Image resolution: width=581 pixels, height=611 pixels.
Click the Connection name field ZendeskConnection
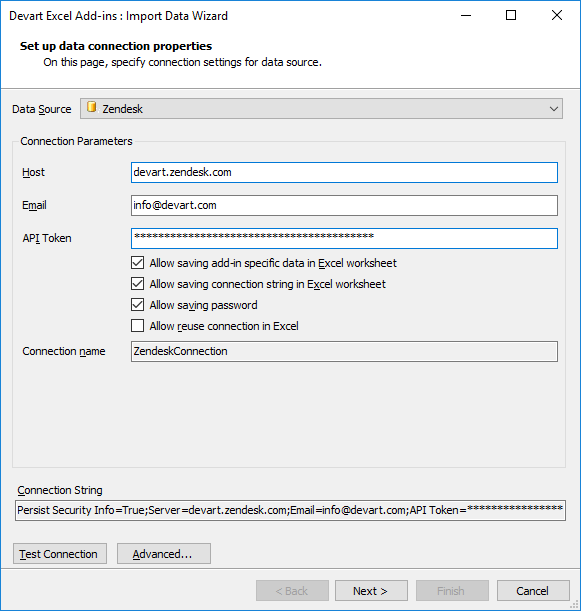coord(344,351)
